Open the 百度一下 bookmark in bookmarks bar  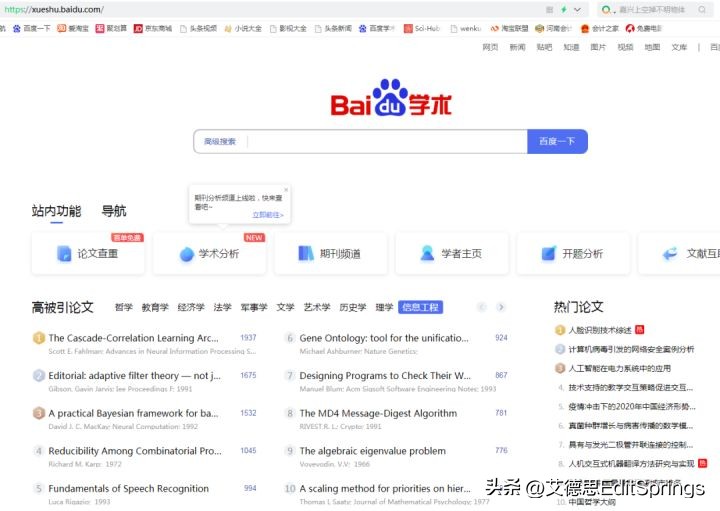tap(32, 28)
